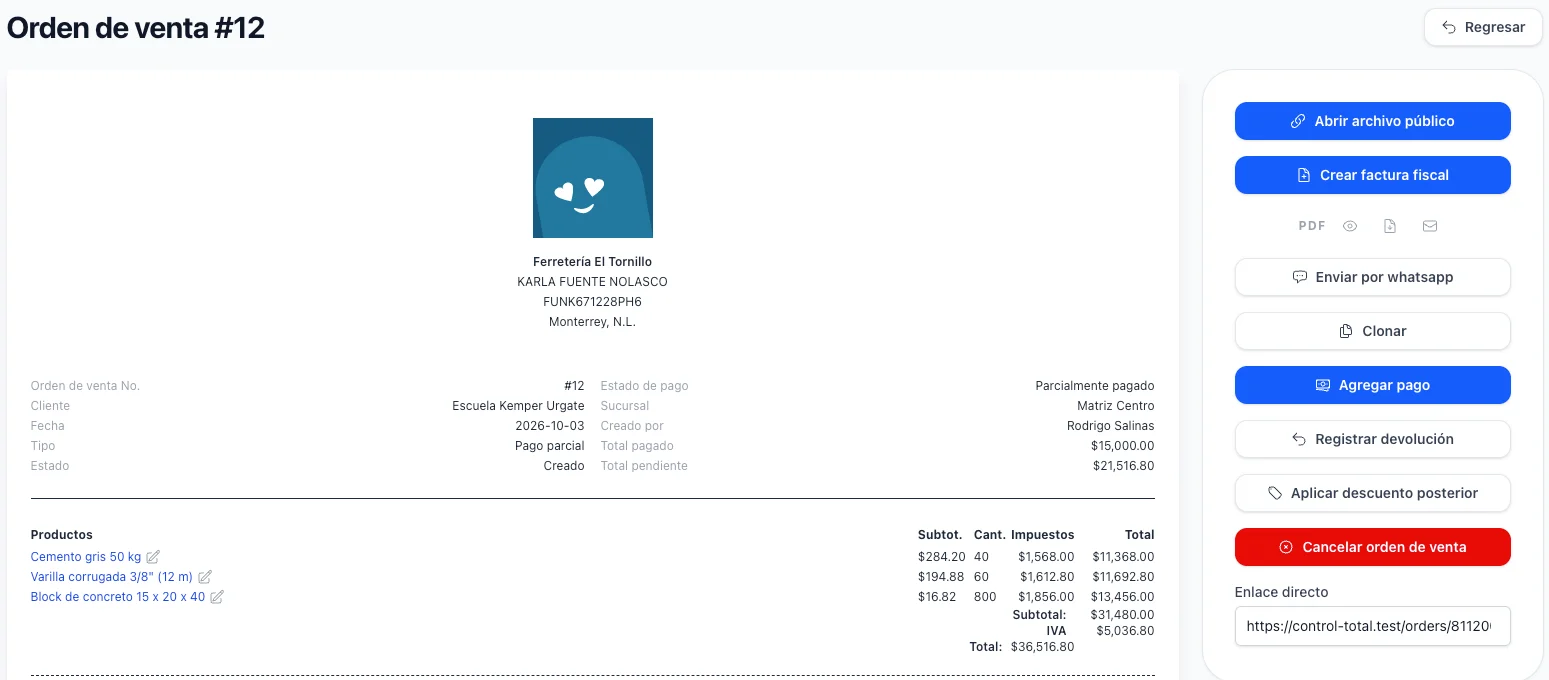The width and height of the screenshot is (1549, 680).
Task: Click the order type Pago parcial
Action: pos(550,446)
